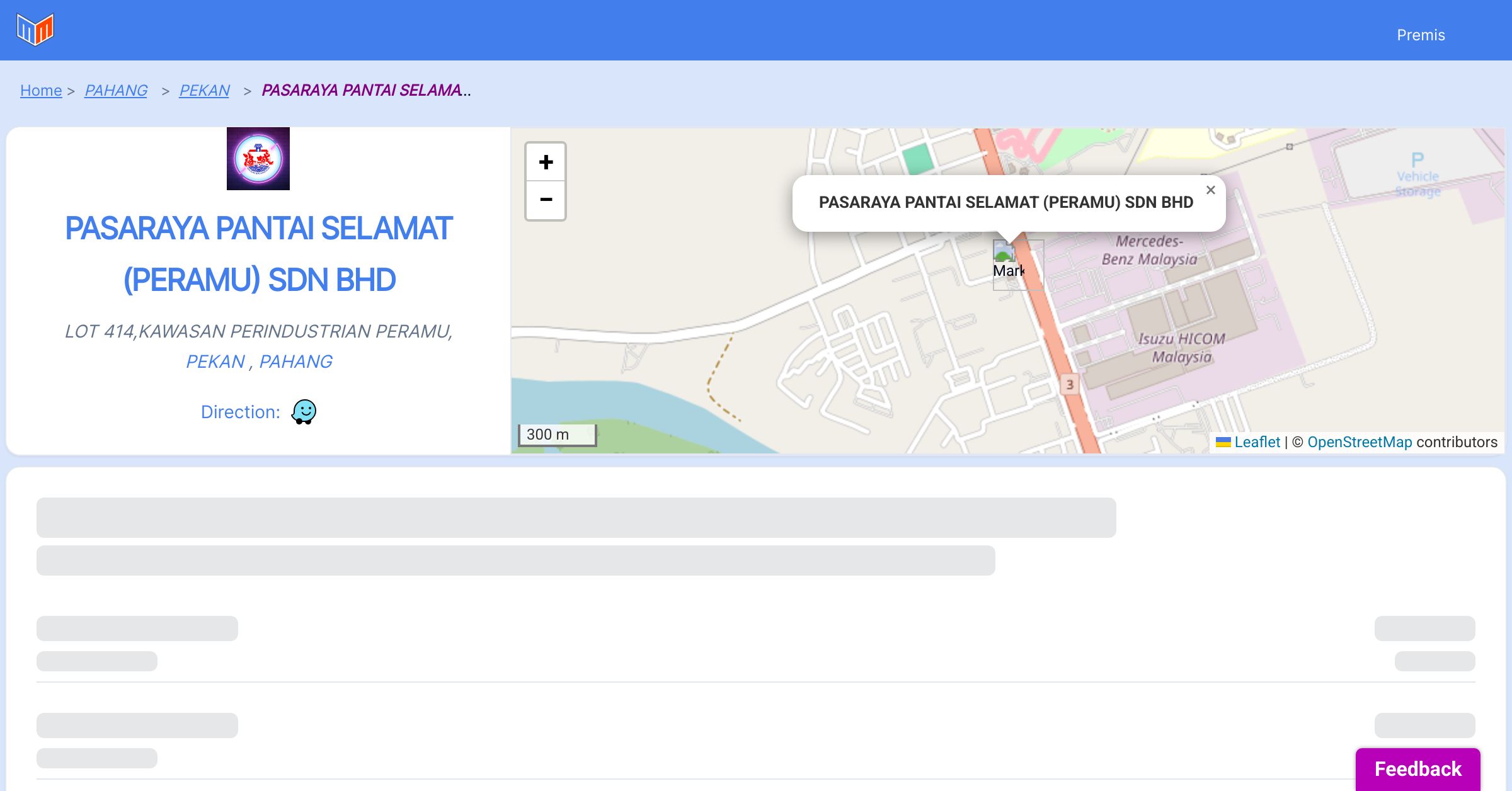Zoom in on the map
Viewport: 1512px width, 791px height.
(x=546, y=162)
